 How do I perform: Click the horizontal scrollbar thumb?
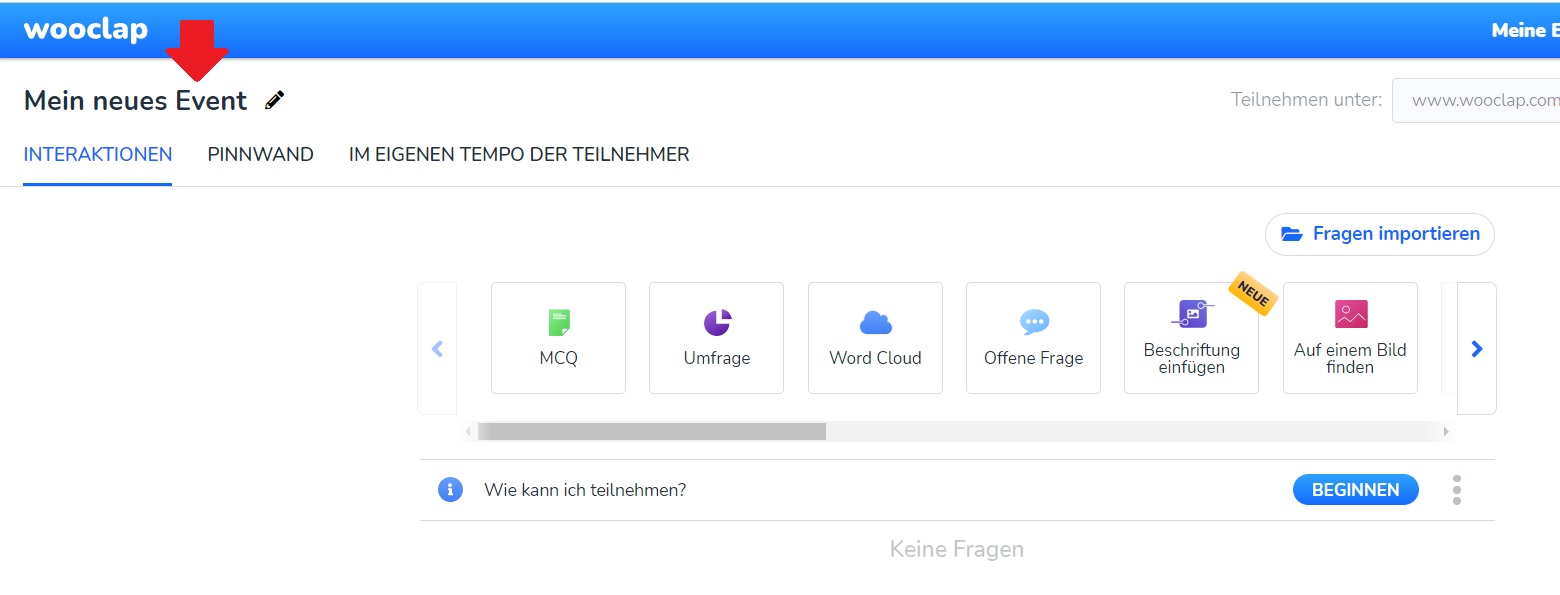651,431
